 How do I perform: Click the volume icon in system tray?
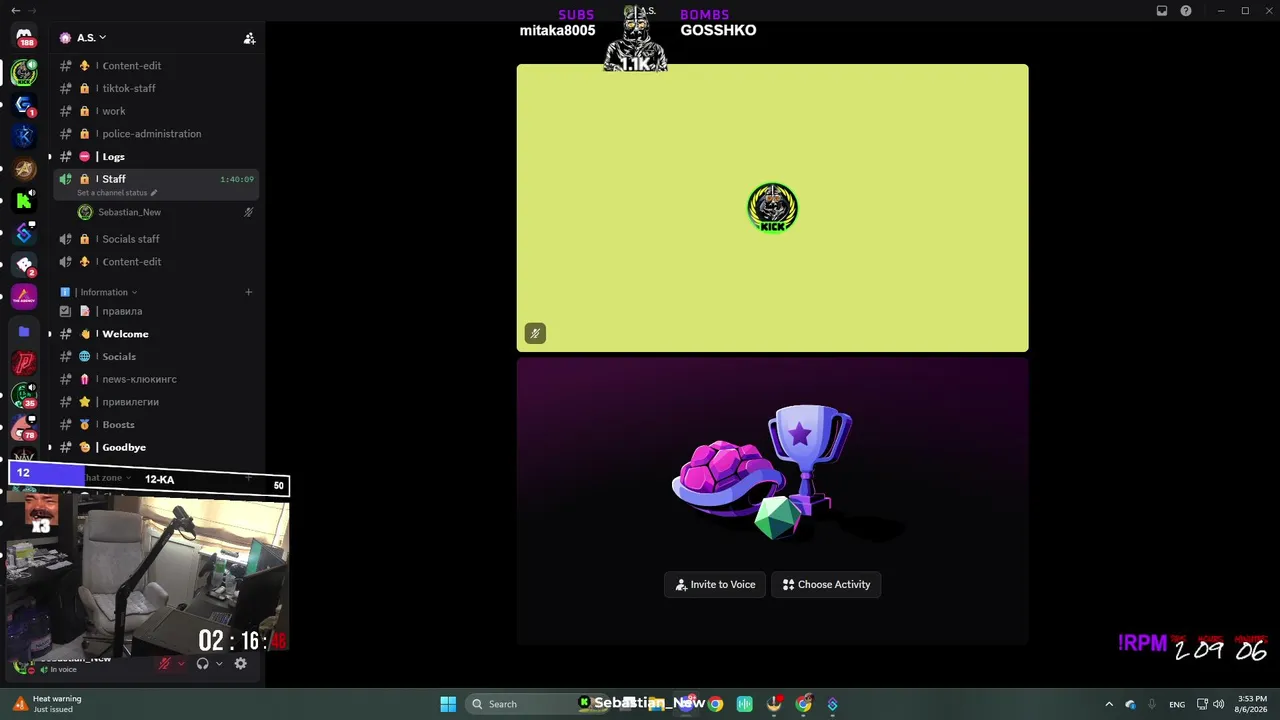click(x=1218, y=704)
